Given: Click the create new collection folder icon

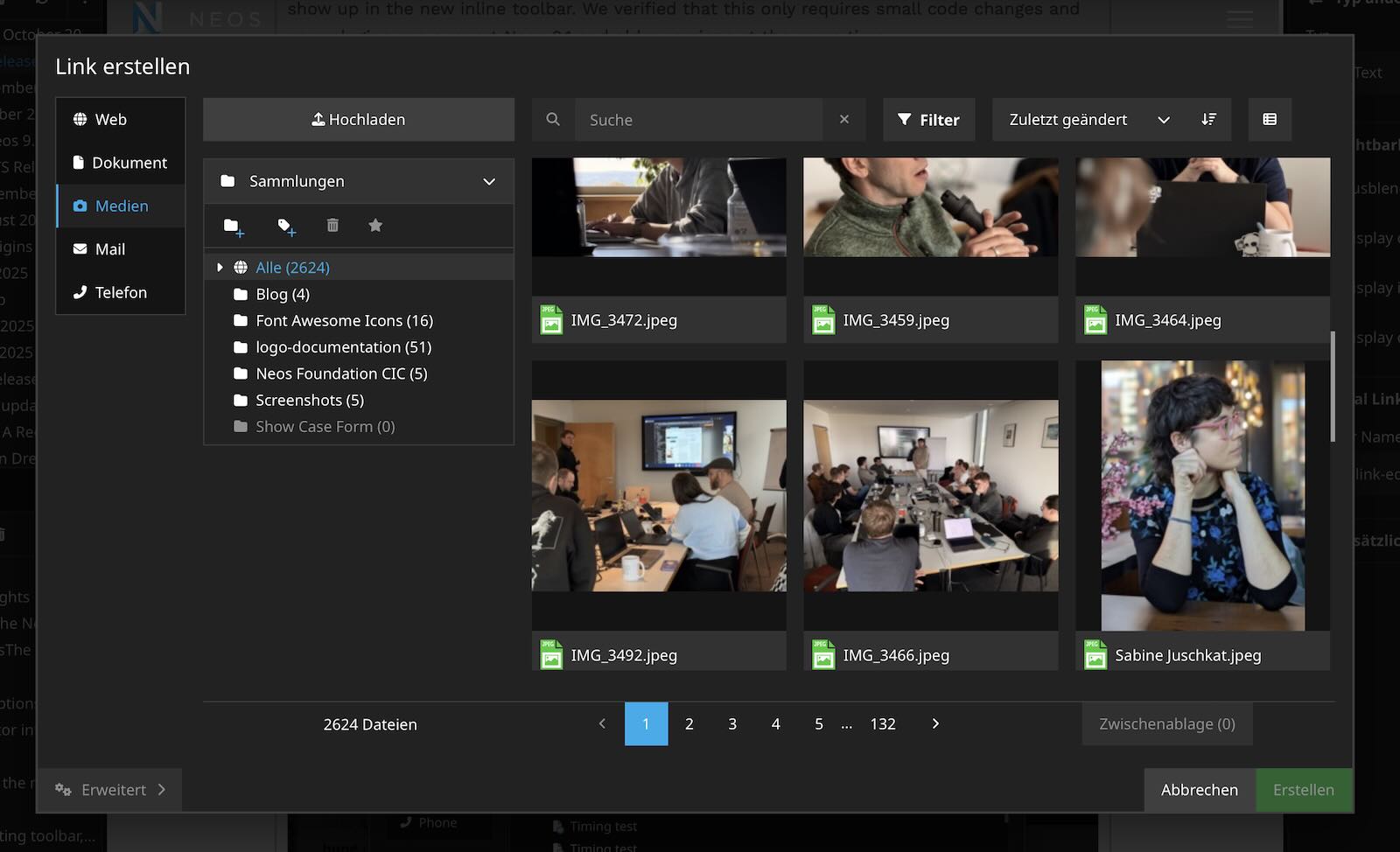Looking at the screenshot, I should tap(233, 227).
